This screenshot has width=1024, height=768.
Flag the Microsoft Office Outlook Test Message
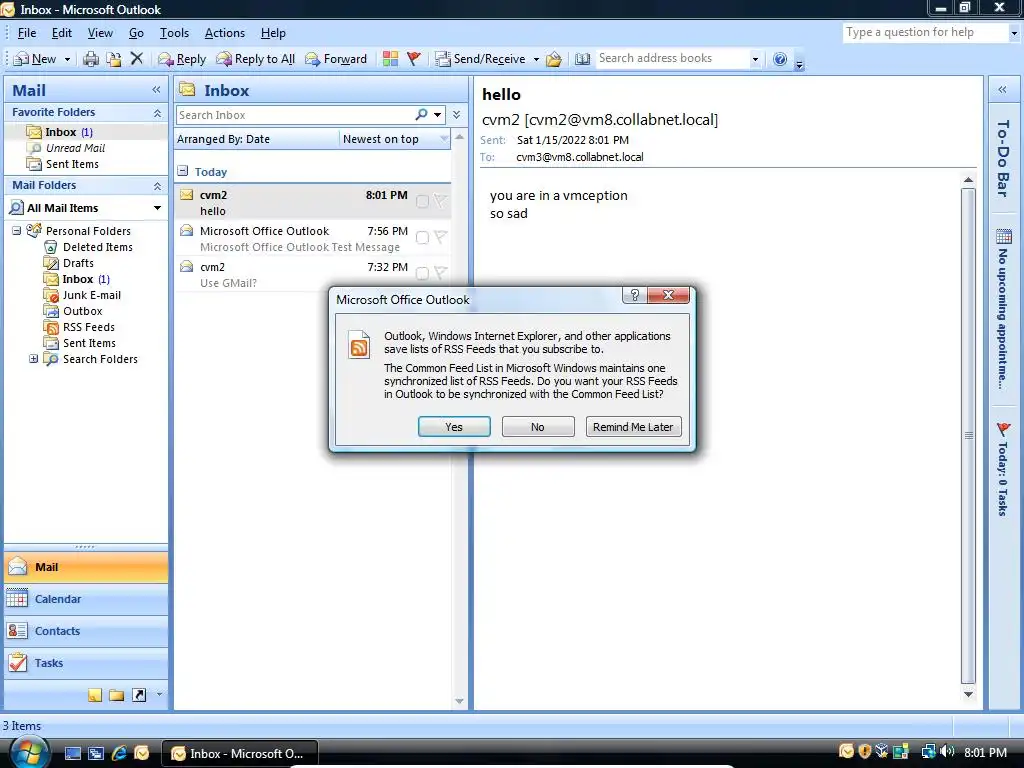coord(441,237)
